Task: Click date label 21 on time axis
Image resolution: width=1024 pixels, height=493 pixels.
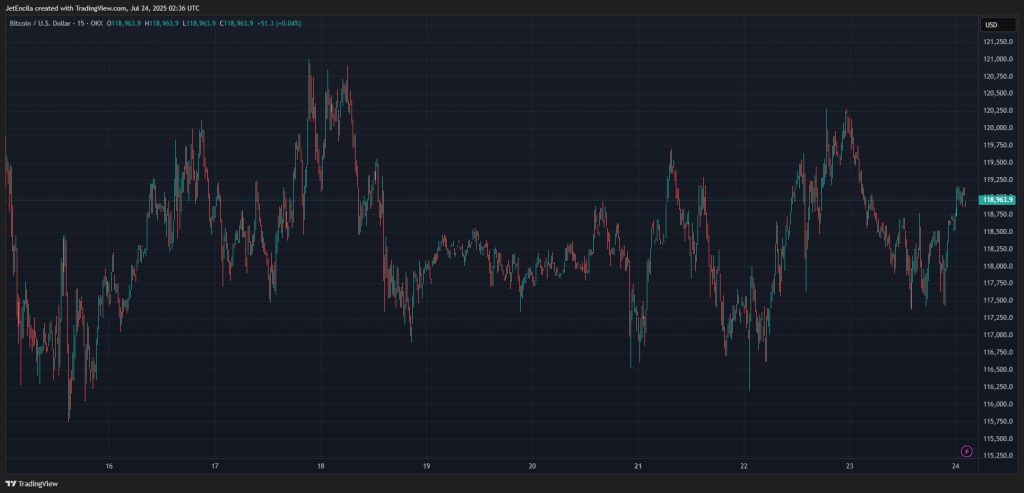Action: pos(638,466)
